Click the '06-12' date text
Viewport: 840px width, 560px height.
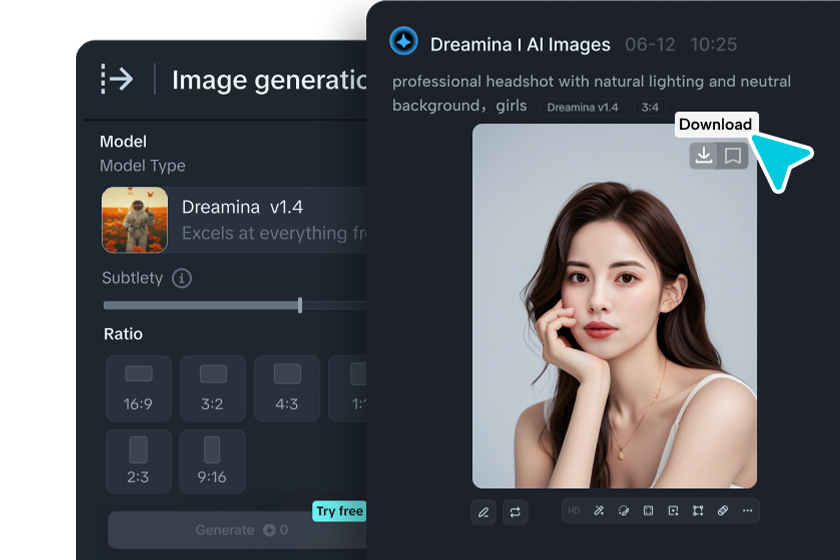click(650, 44)
